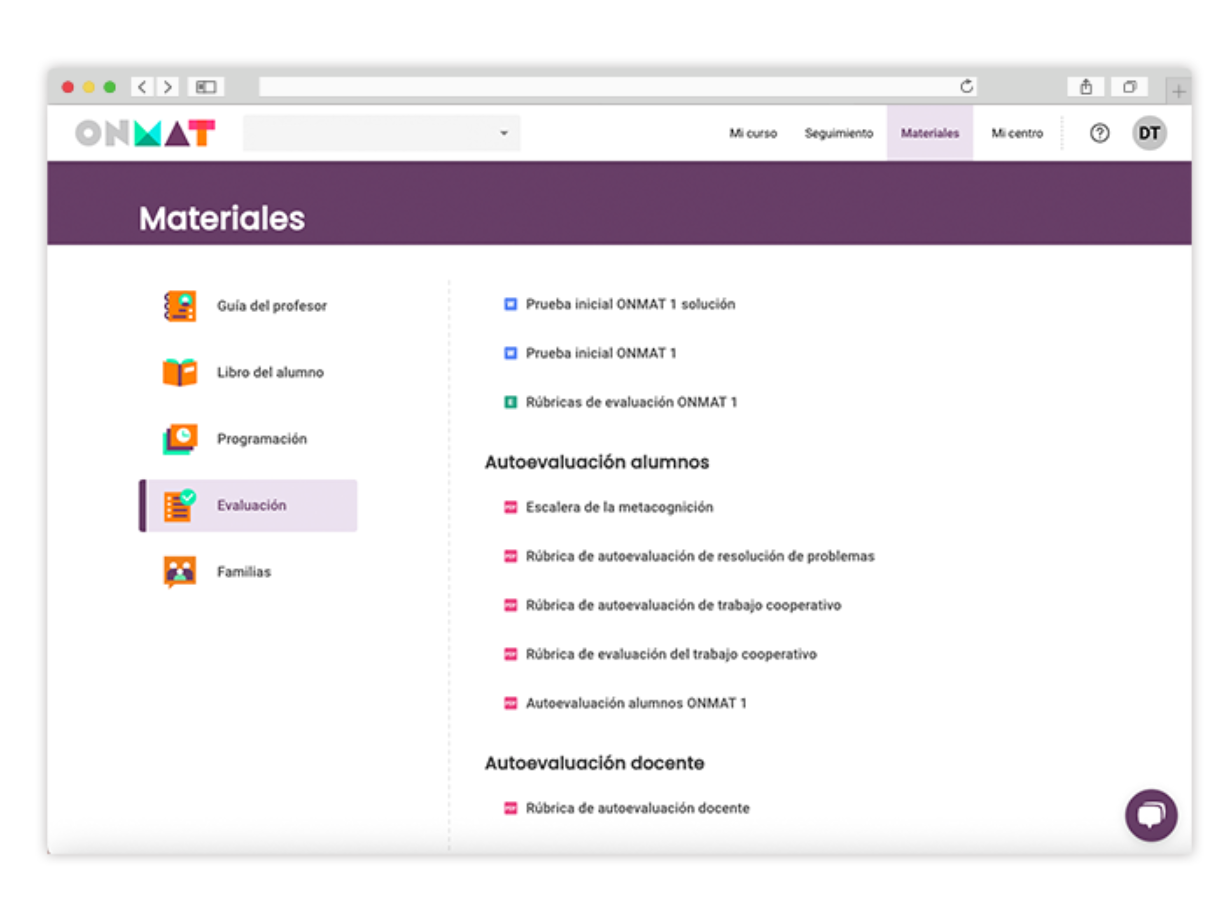Click the ONMAT logo
The width and height of the screenshot is (1232, 924).
click(x=145, y=133)
